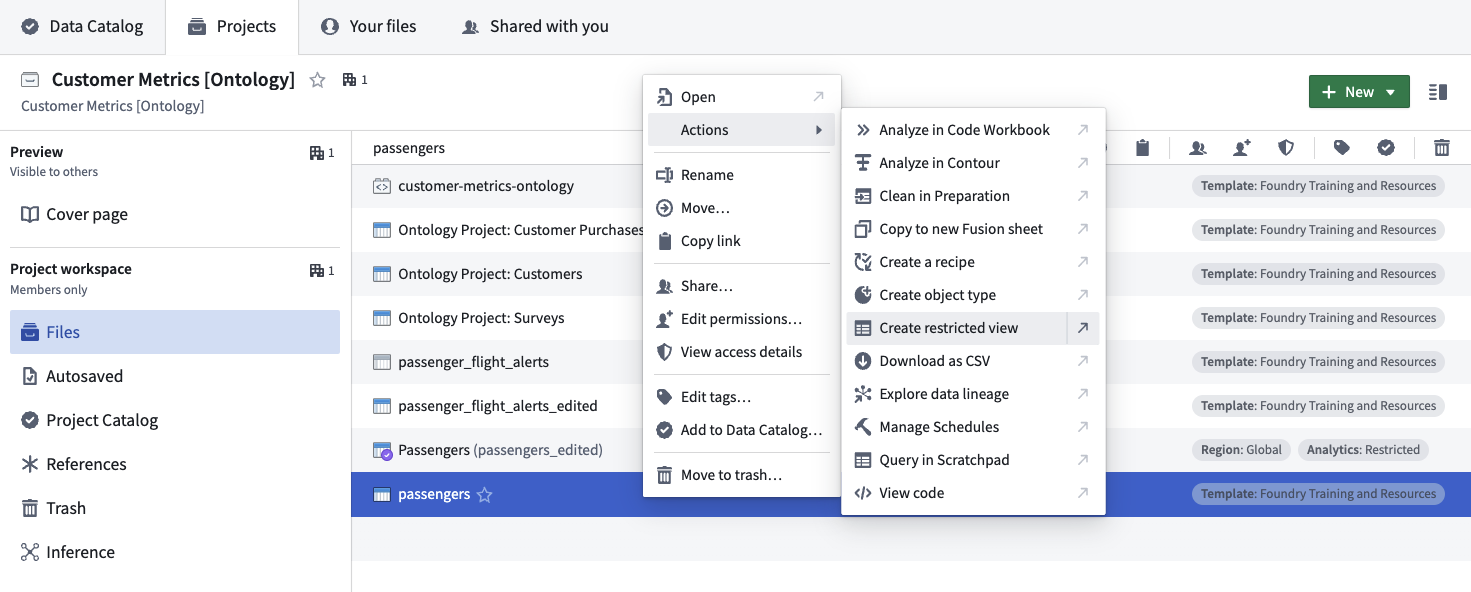Expand the Actions submenu entry

[741, 130]
